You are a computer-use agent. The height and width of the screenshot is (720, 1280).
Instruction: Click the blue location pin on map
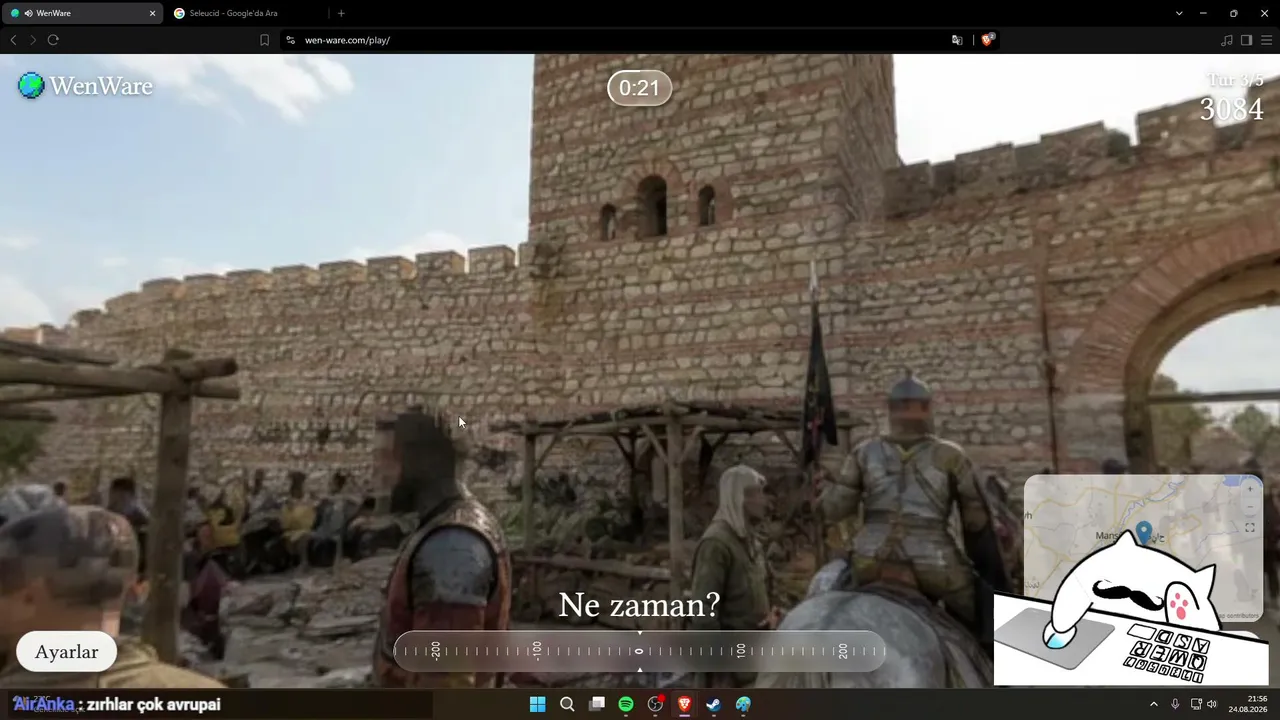pyautogui.click(x=1144, y=531)
